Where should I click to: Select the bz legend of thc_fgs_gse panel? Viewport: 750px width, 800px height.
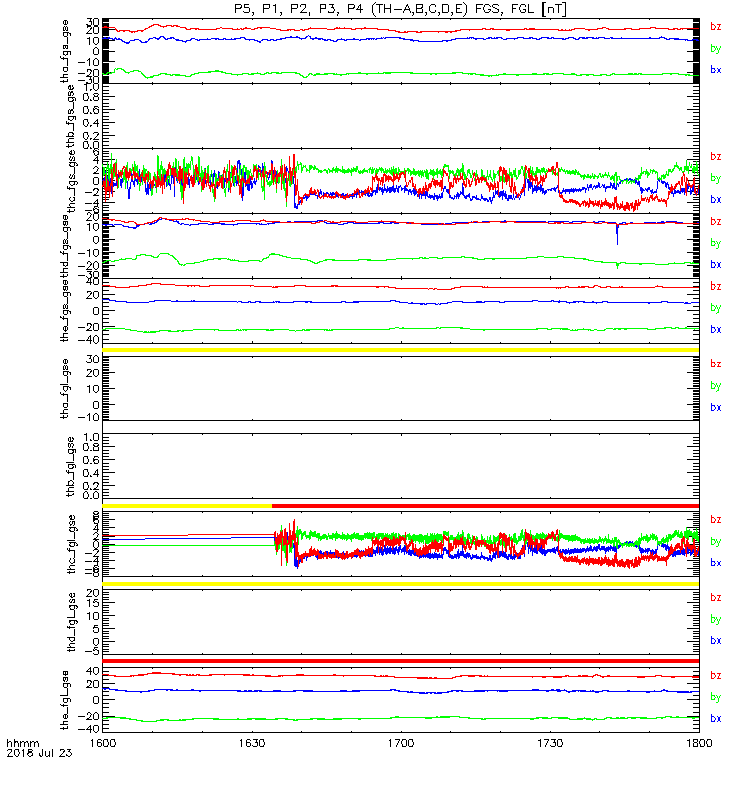coord(716,157)
